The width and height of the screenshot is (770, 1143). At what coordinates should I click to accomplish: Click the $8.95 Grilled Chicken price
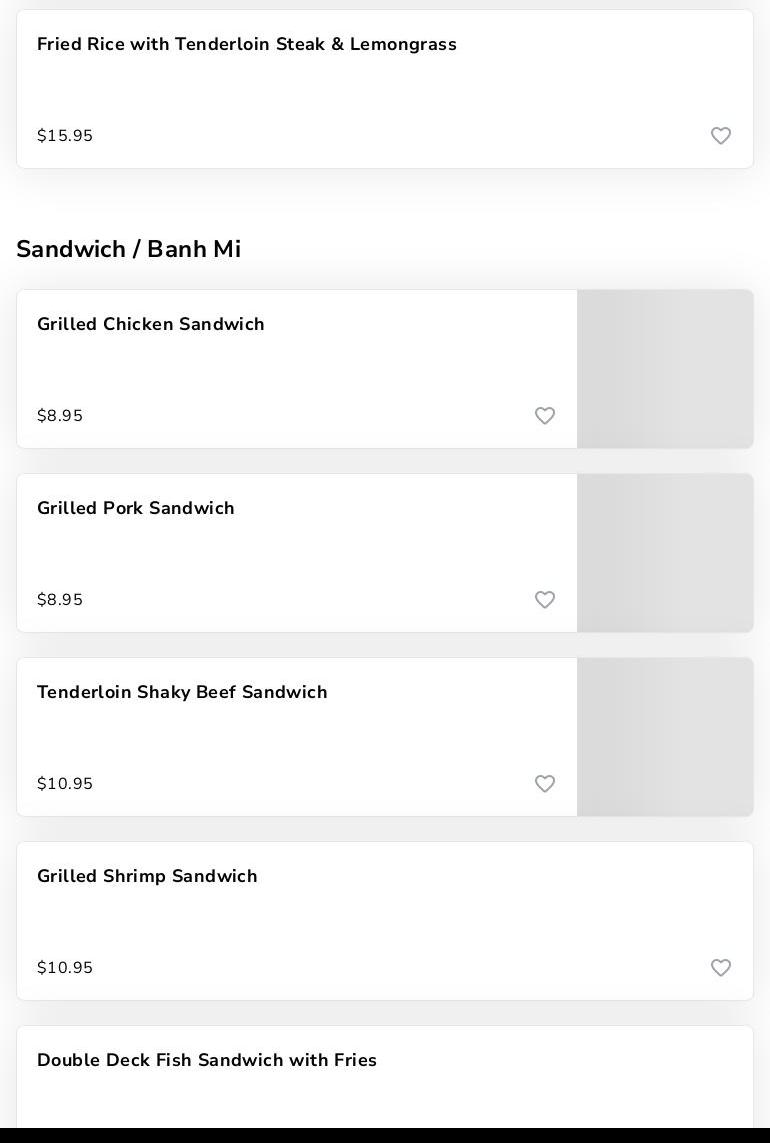pyautogui.click(x=60, y=416)
